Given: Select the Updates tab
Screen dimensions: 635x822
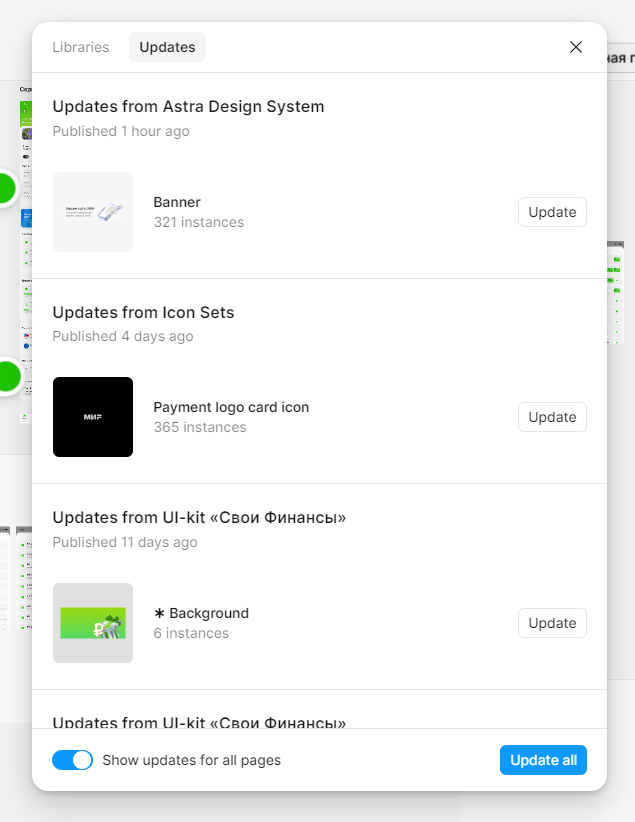Looking at the screenshot, I should tap(167, 47).
